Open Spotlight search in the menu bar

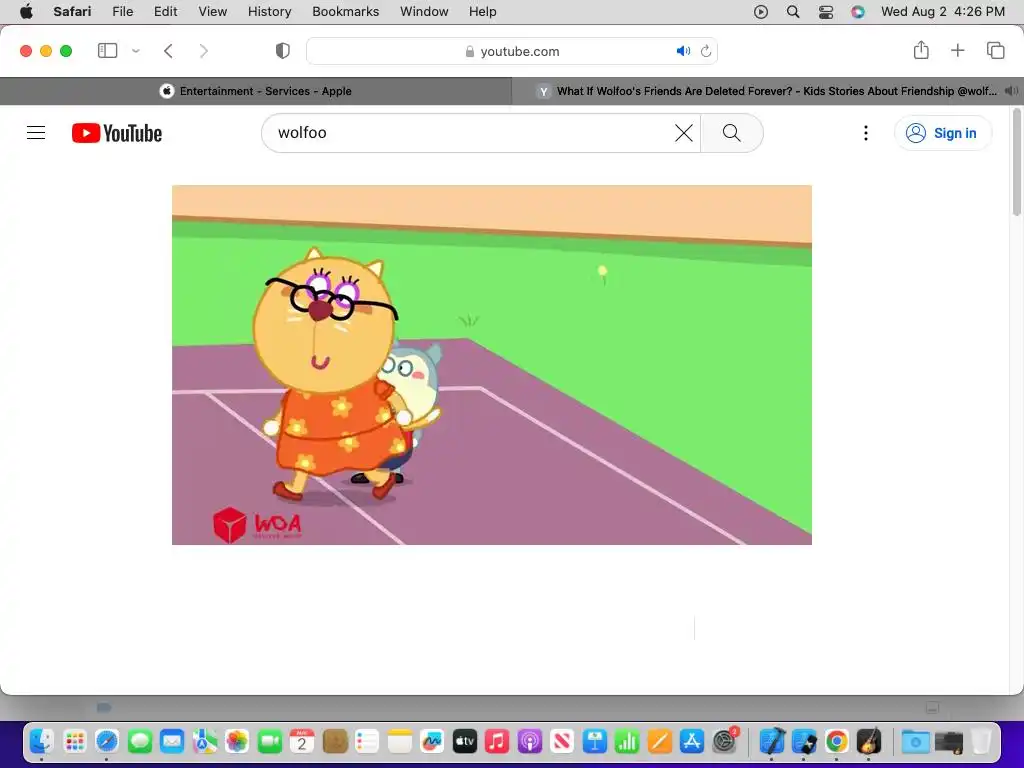point(793,12)
